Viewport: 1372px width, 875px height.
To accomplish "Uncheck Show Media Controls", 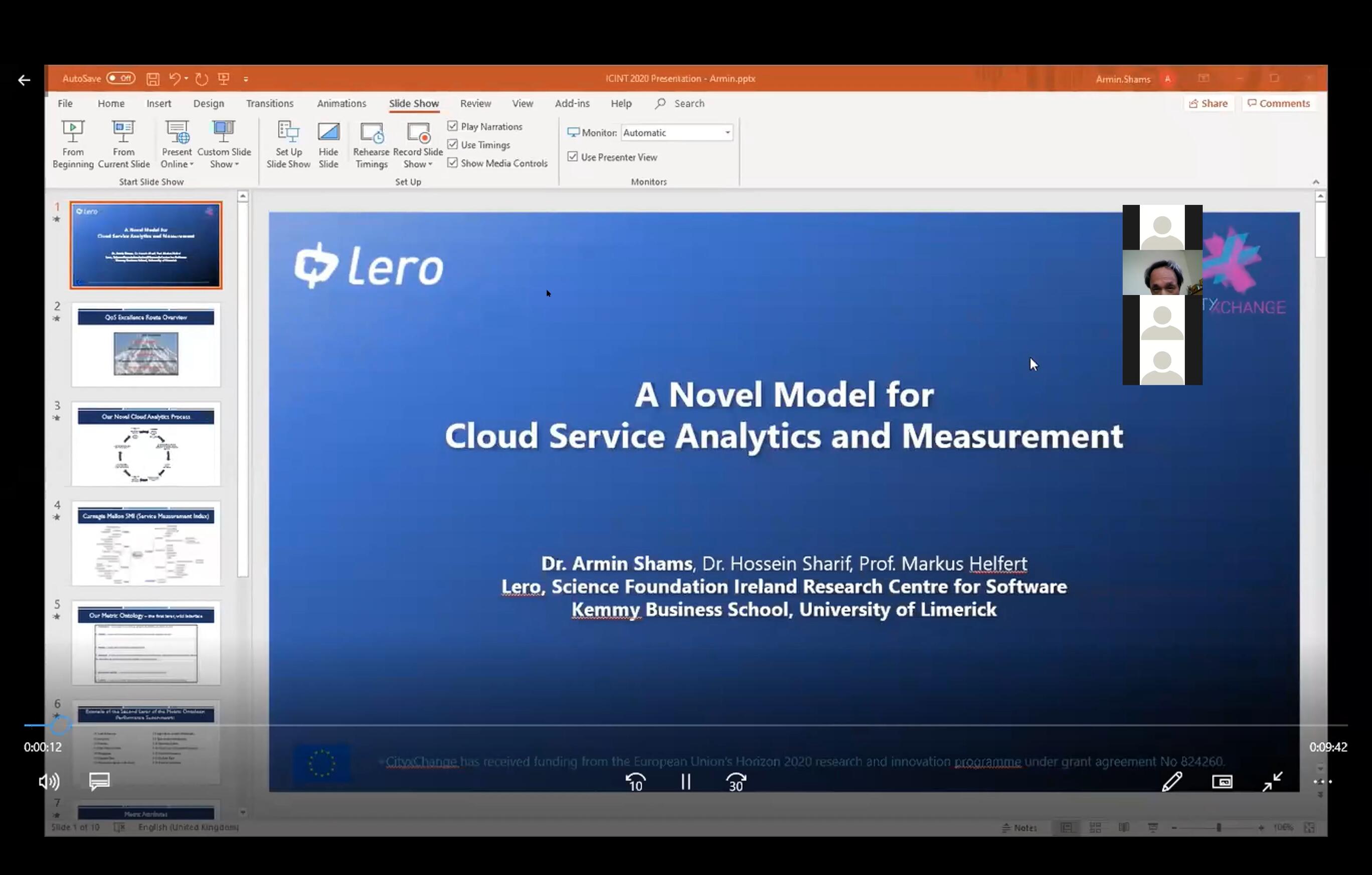I will coord(452,163).
